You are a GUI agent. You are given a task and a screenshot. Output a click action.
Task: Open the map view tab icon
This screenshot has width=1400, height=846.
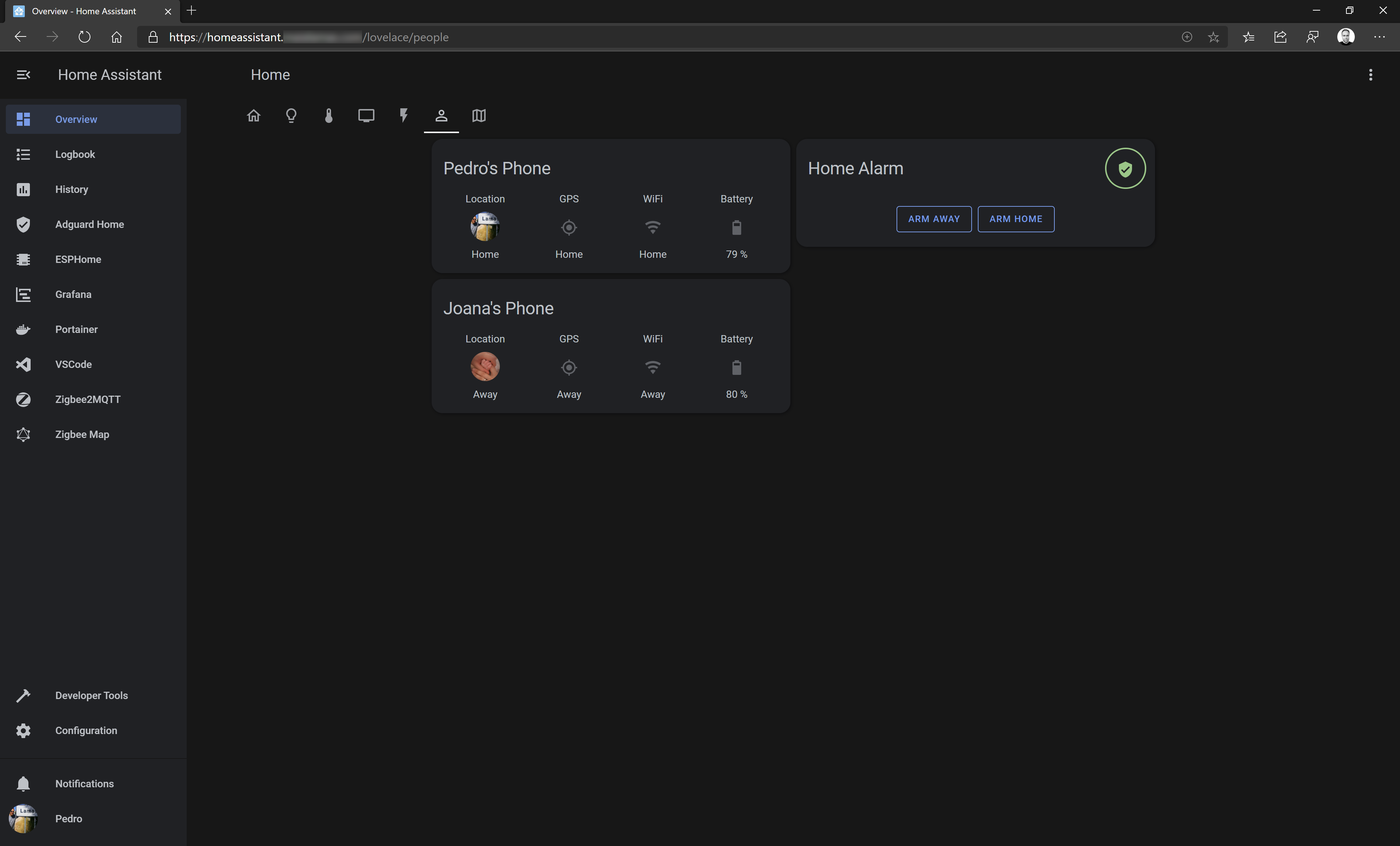pyautogui.click(x=479, y=116)
